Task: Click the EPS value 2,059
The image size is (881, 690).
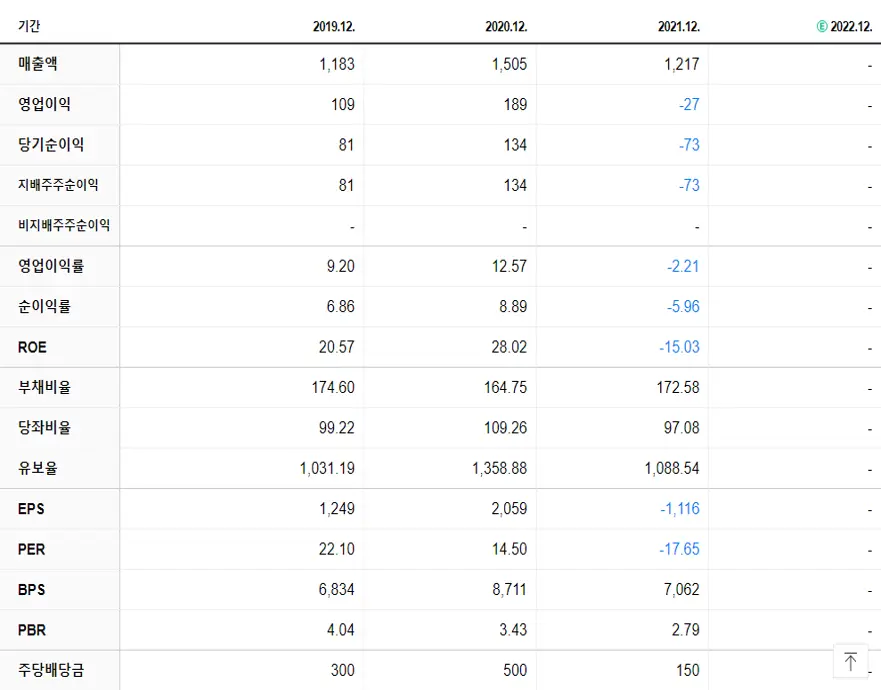Action: tap(510, 509)
